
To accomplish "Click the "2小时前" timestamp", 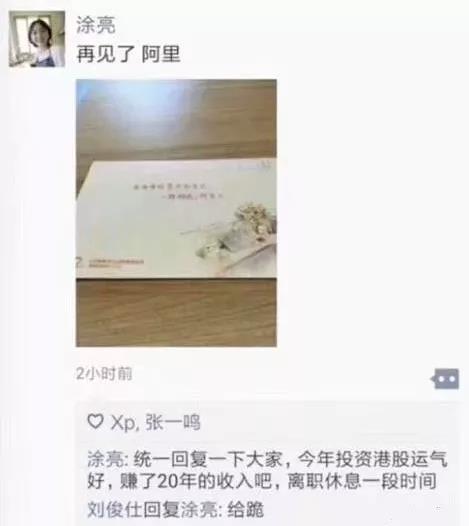I will coord(104,373).
